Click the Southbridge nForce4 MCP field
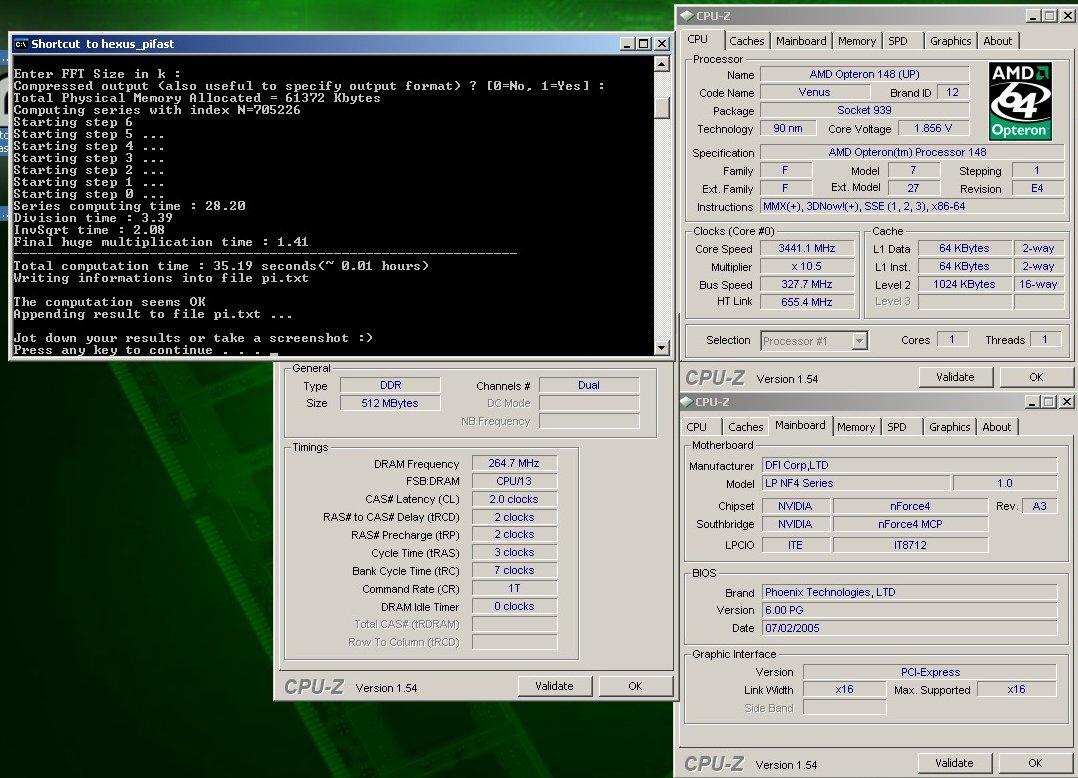The height and width of the screenshot is (778, 1078). pyautogui.click(x=910, y=524)
